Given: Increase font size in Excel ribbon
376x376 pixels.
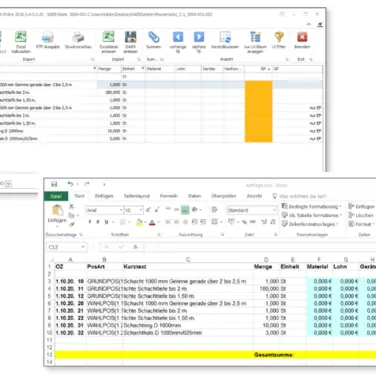Looking at the screenshot, I should pos(148,210).
